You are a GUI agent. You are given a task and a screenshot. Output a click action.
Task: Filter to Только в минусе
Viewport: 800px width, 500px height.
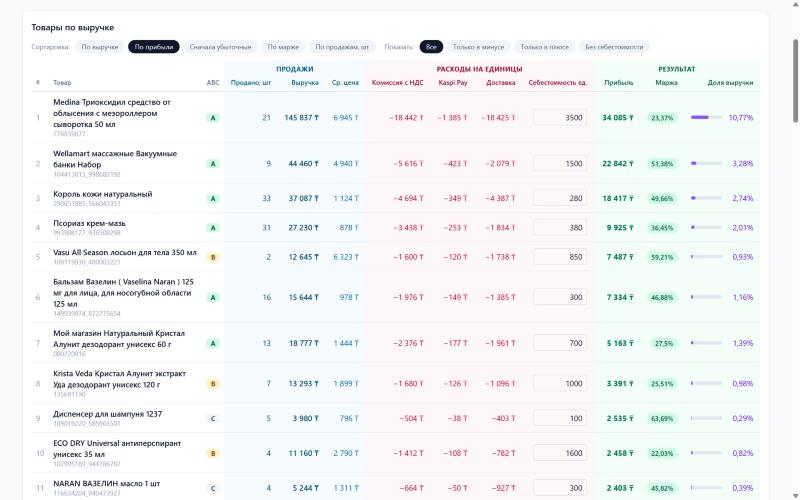coord(478,47)
